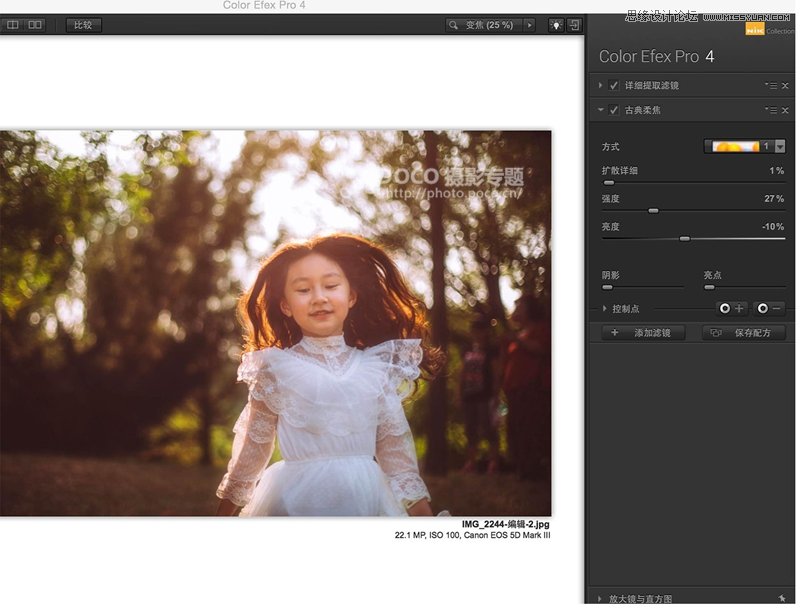Click the 扩散详细 value 1 %
Viewport: 800px width, 609px height.
(x=777, y=171)
